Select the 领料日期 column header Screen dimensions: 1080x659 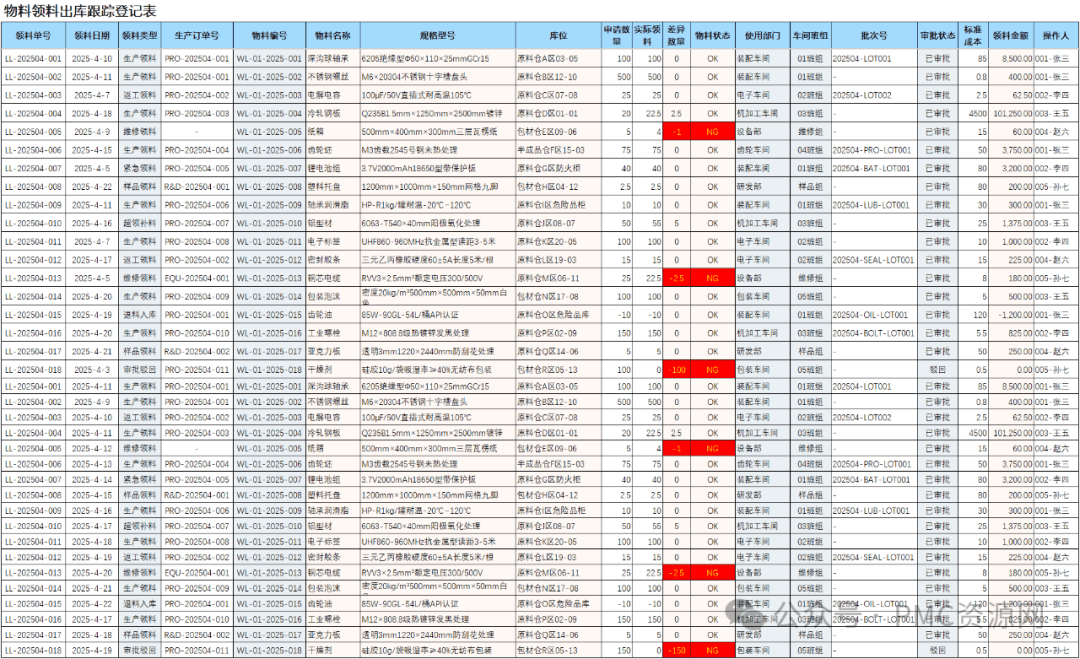[x=92, y=36]
